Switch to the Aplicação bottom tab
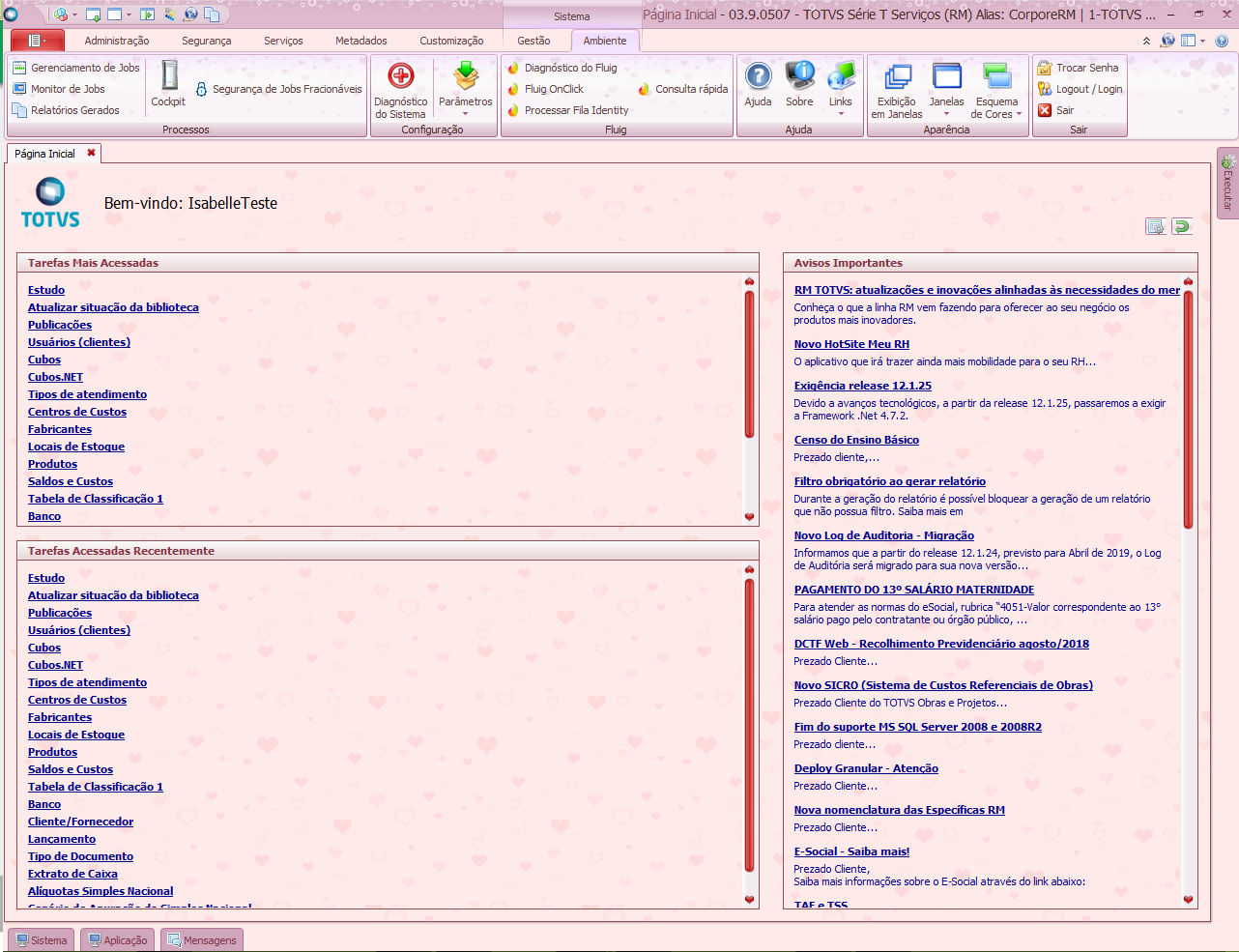The image size is (1239, 952). [118, 940]
